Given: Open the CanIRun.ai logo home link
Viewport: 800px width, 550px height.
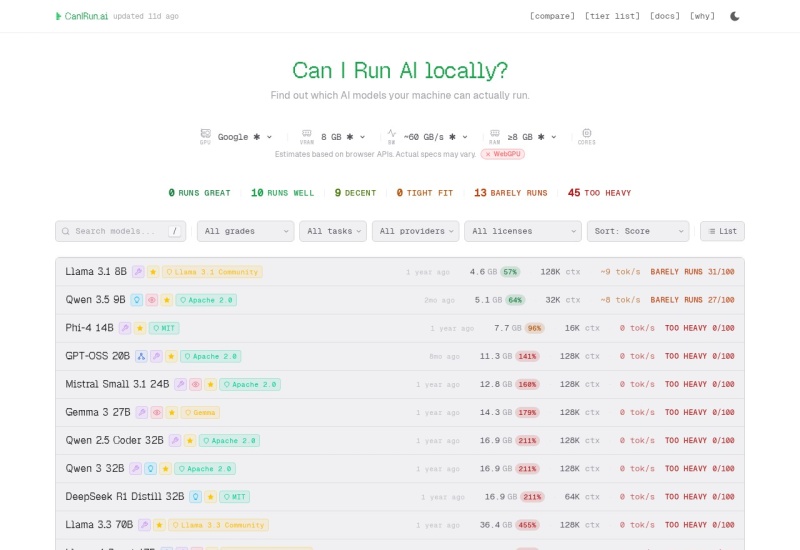Looking at the screenshot, I should pos(82,16).
